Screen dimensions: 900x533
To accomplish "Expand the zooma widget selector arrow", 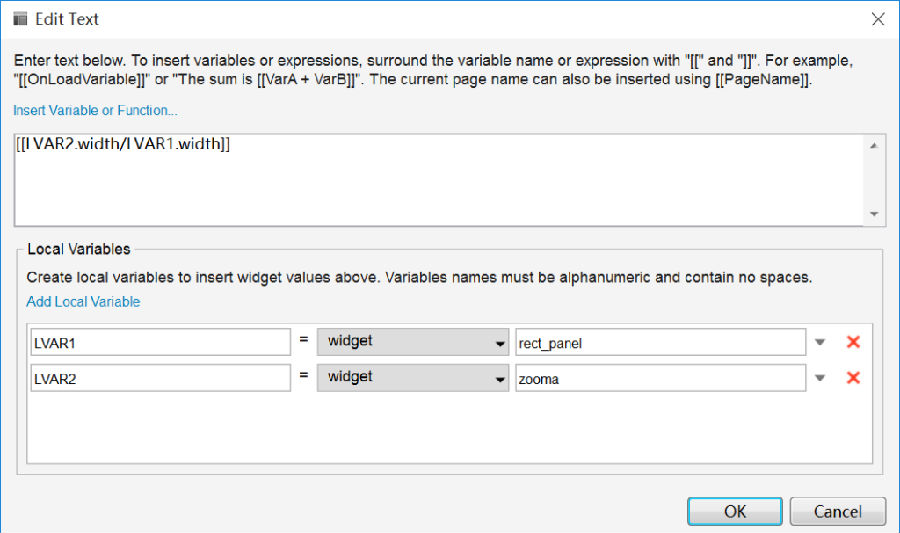I will [x=820, y=378].
